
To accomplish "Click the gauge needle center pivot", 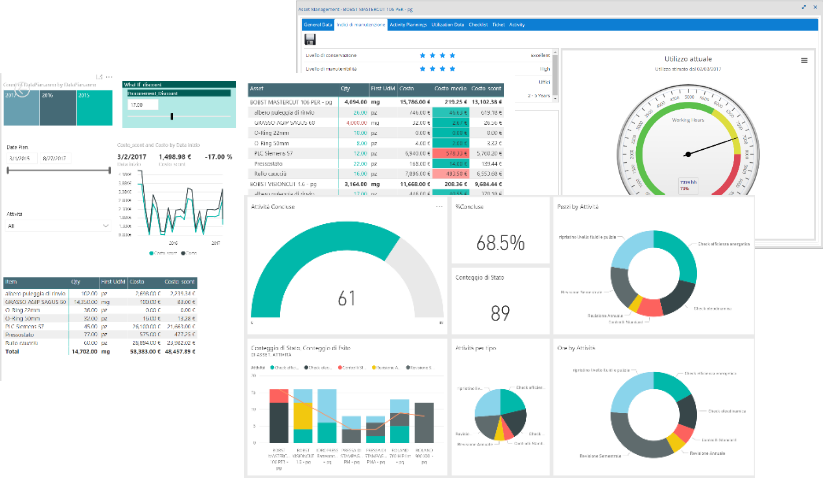I will pyautogui.click(x=688, y=153).
